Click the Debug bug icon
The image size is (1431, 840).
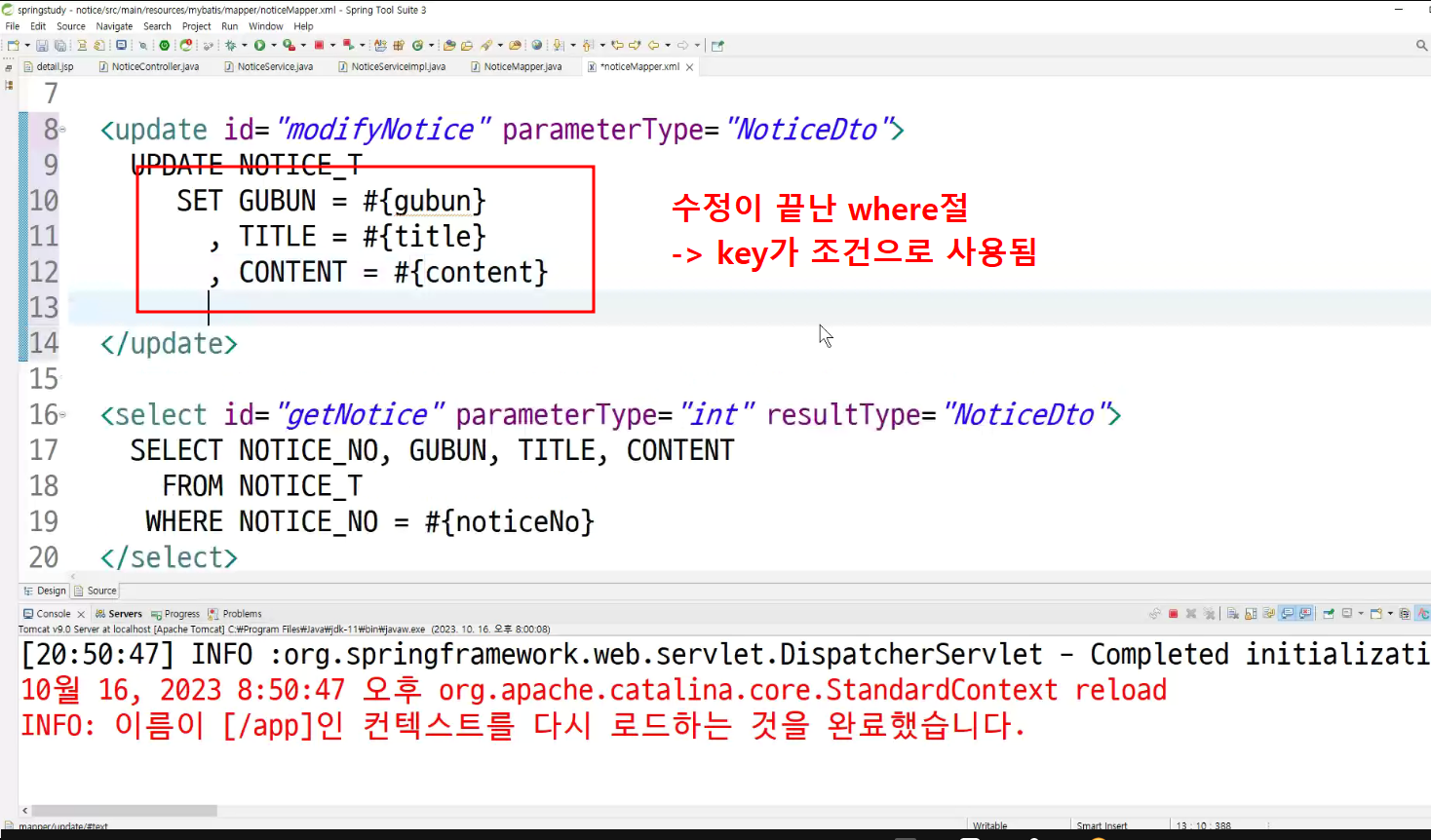(x=231, y=45)
